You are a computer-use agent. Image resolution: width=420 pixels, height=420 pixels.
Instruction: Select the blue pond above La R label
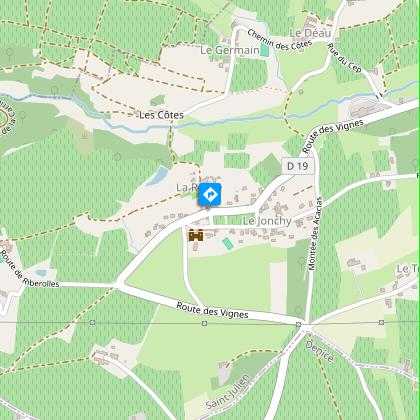[158, 176]
